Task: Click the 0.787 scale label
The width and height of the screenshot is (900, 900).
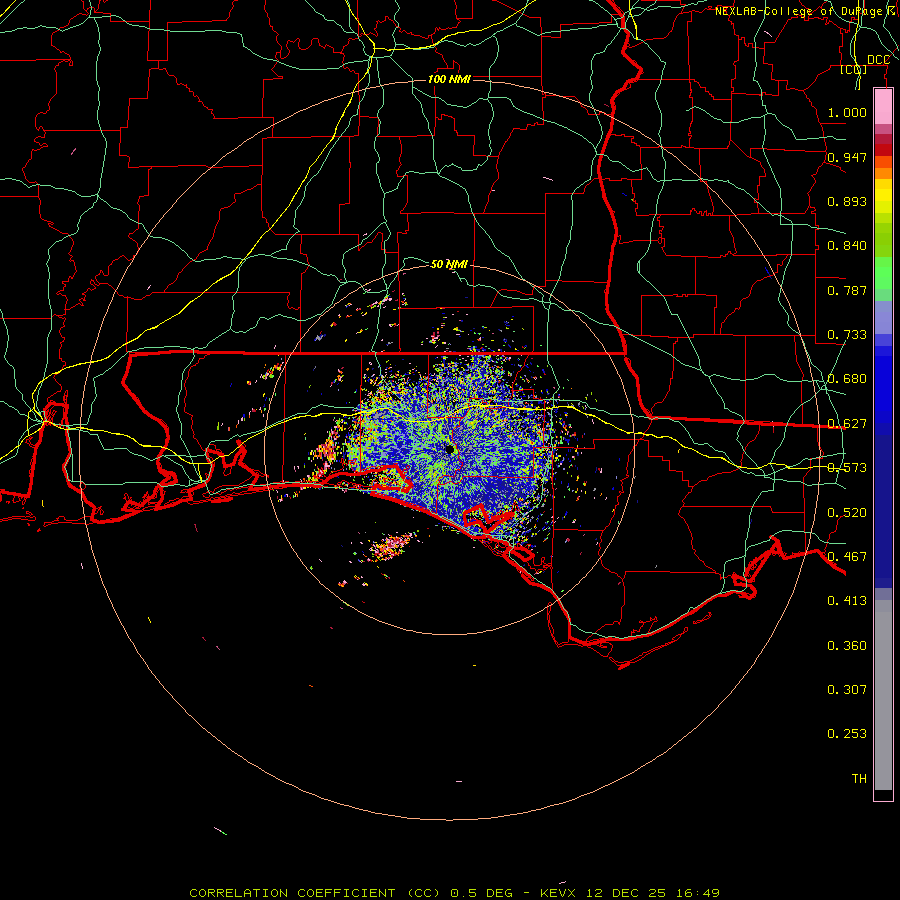Action: click(847, 290)
